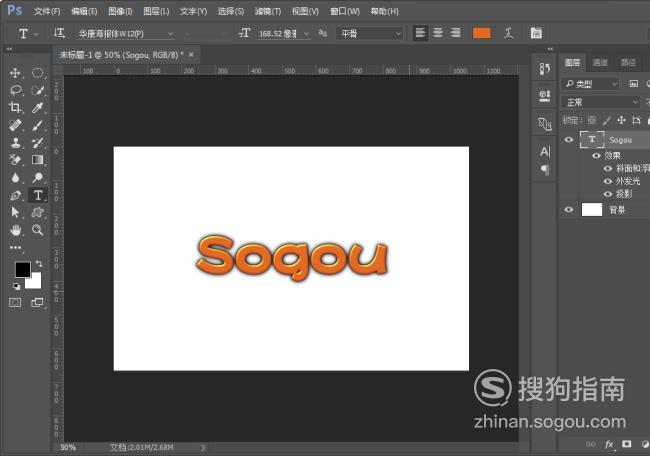Select the Lasso tool
This screenshot has height=456, width=650.
[16, 90]
